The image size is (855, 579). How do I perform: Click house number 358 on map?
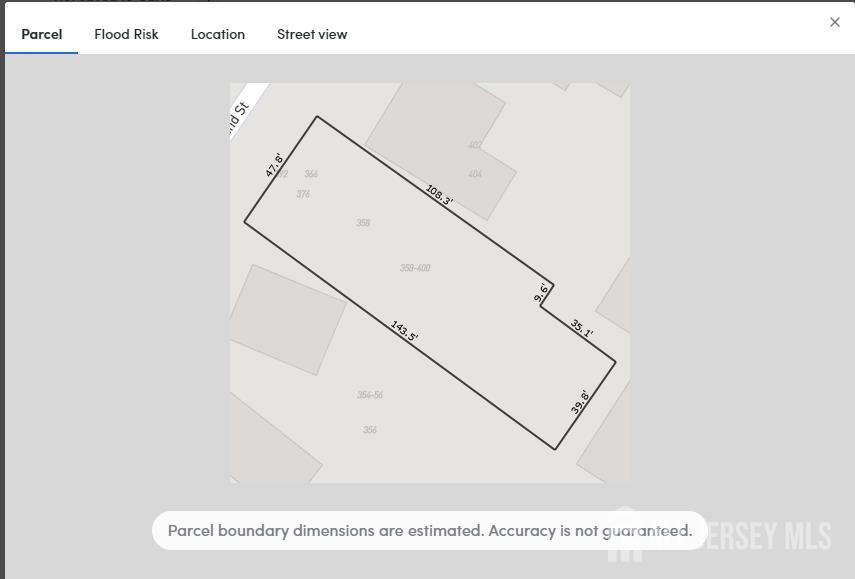[x=363, y=223]
